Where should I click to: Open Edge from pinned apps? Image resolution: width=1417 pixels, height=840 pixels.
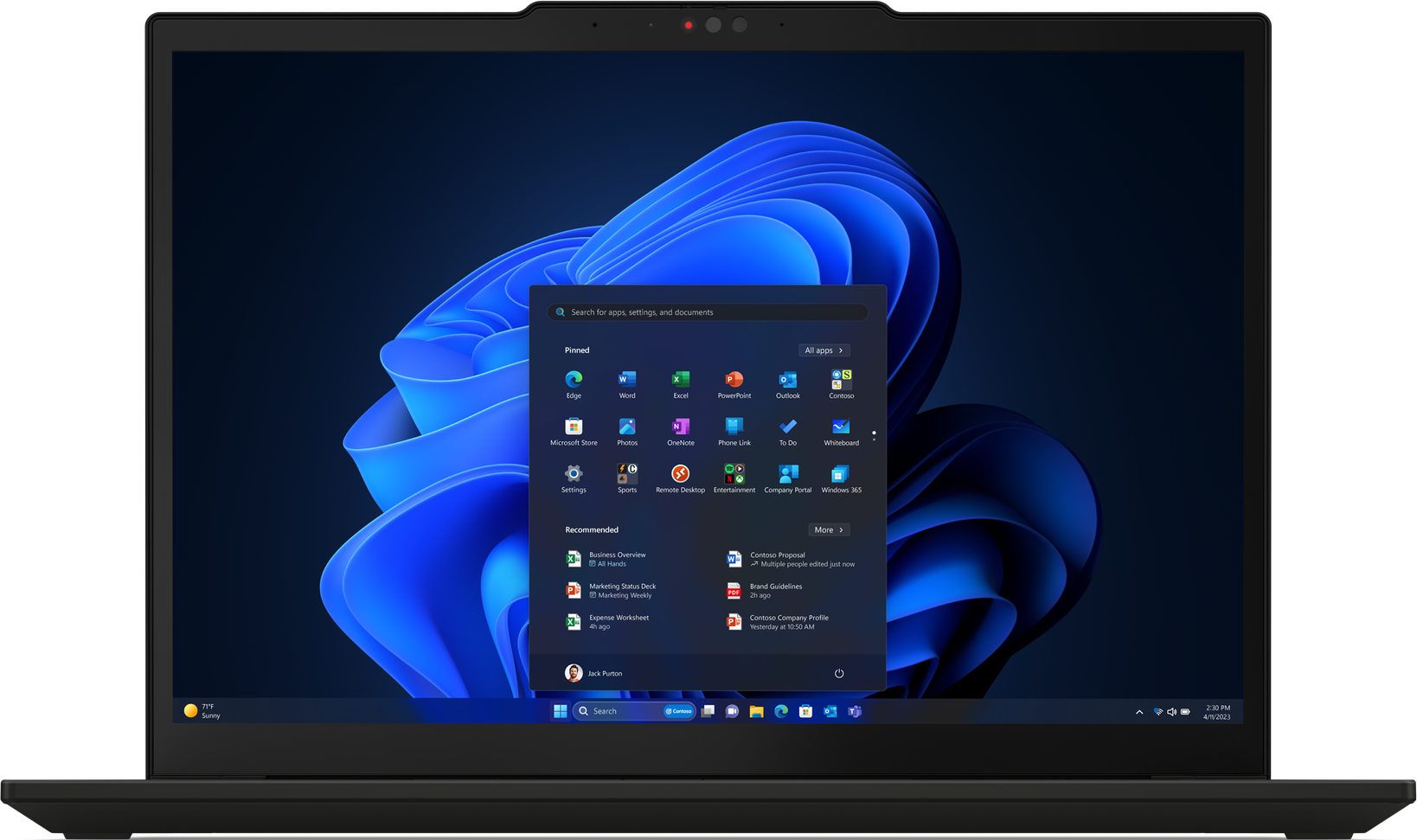[x=574, y=384]
